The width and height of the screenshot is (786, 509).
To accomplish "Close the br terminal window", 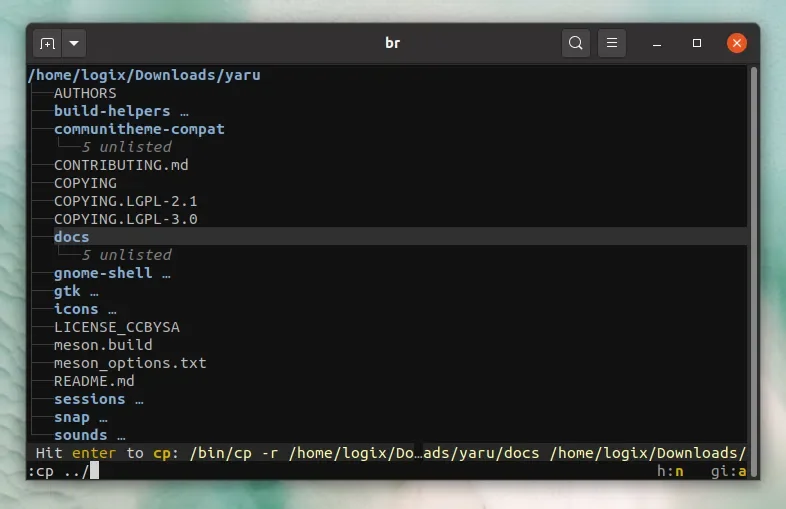I will (737, 44).
